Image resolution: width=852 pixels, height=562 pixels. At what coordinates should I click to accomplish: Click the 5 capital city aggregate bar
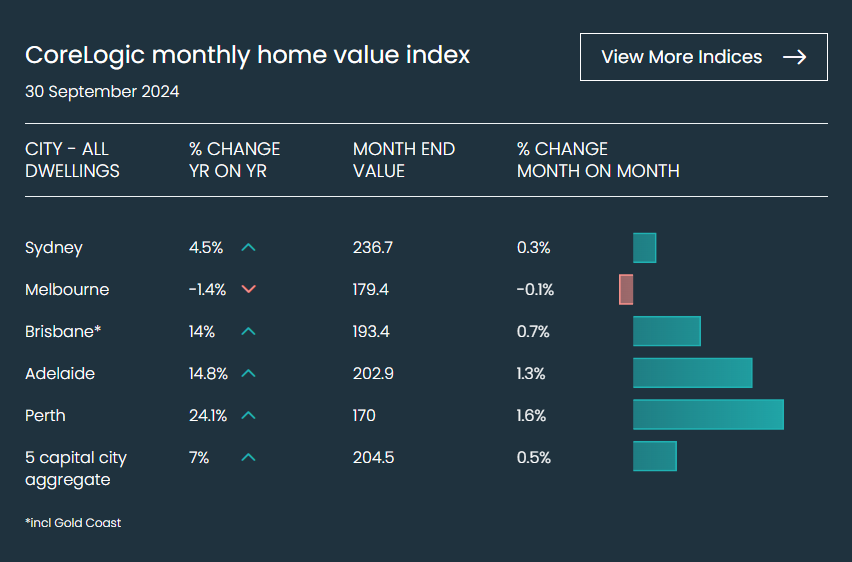pyautogui.click(x=654, y=456)
